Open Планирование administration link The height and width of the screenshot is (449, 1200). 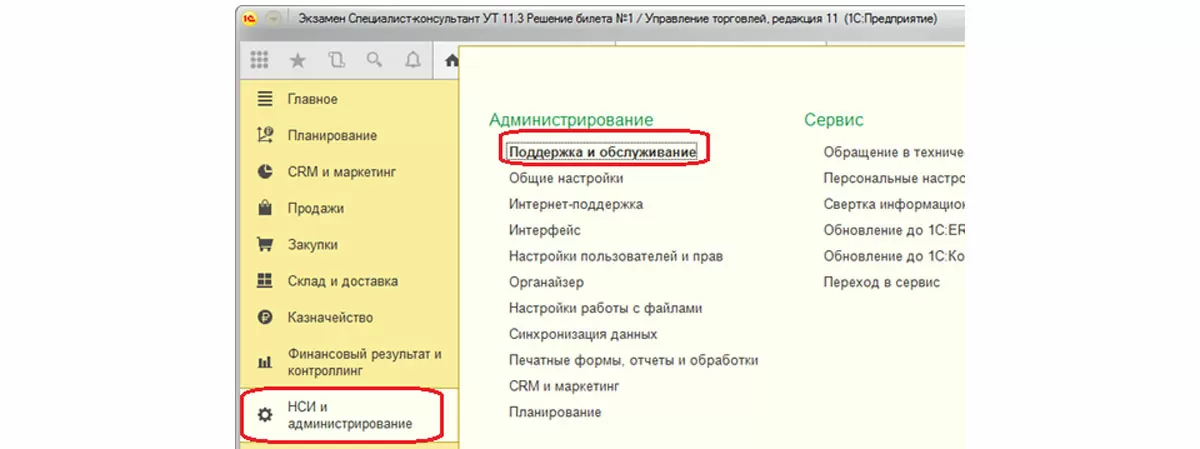[x=554, y=412]
